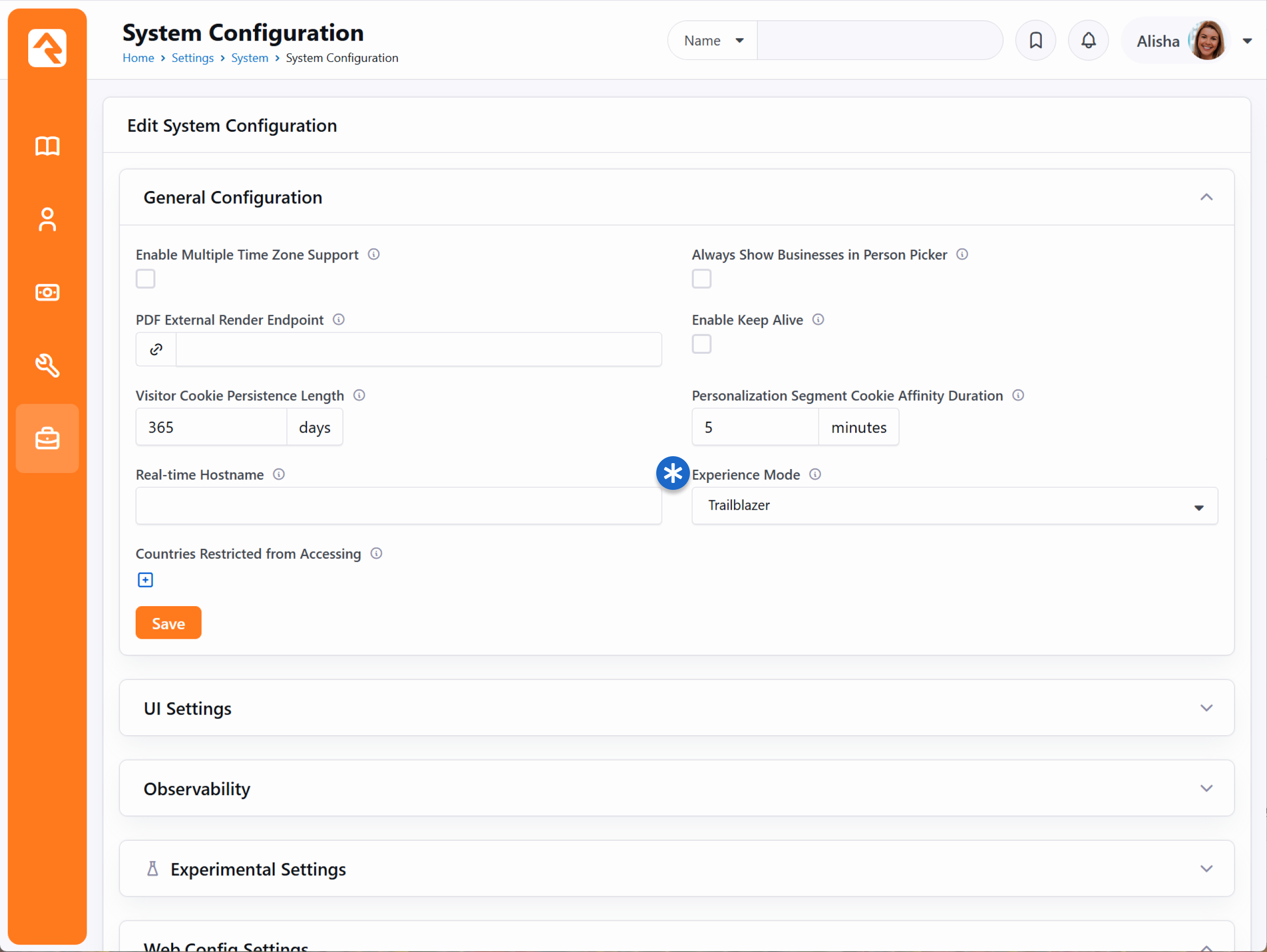
Task: Click the bookmark icon in header
Action: pos(1035,41)
